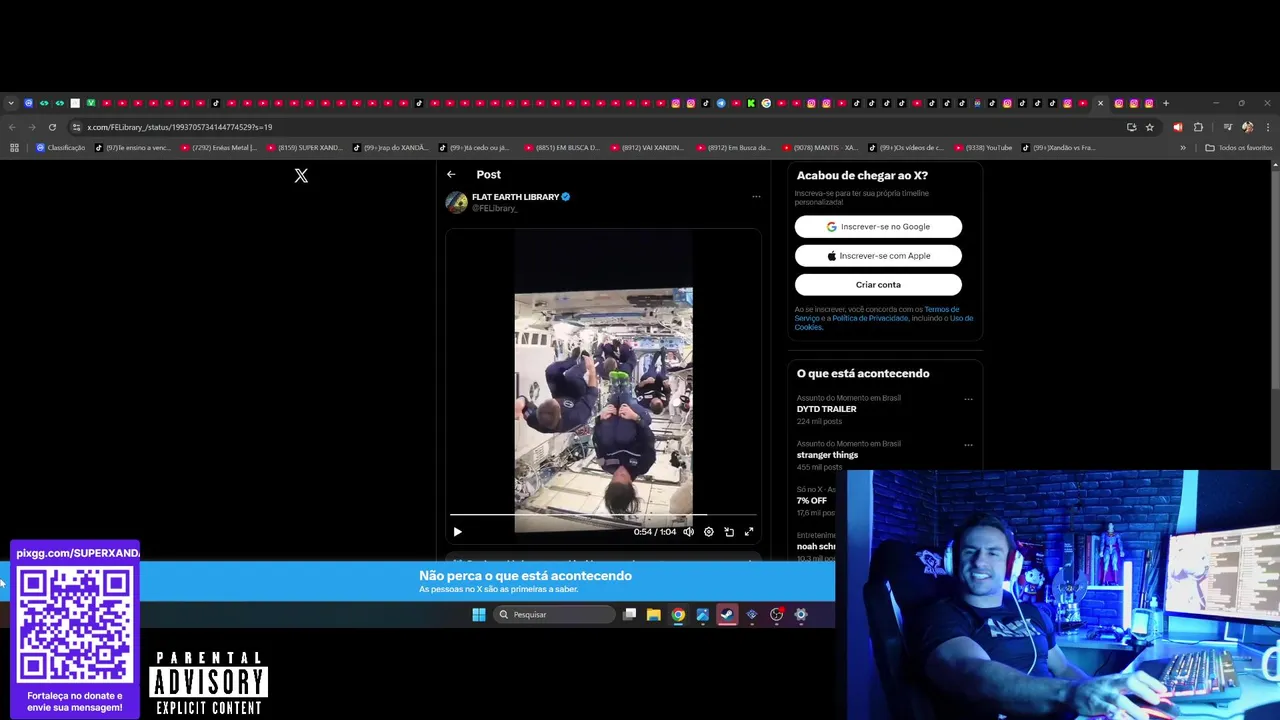Reload the page
The image size is (1280, 720).
[x=52, y=127]
